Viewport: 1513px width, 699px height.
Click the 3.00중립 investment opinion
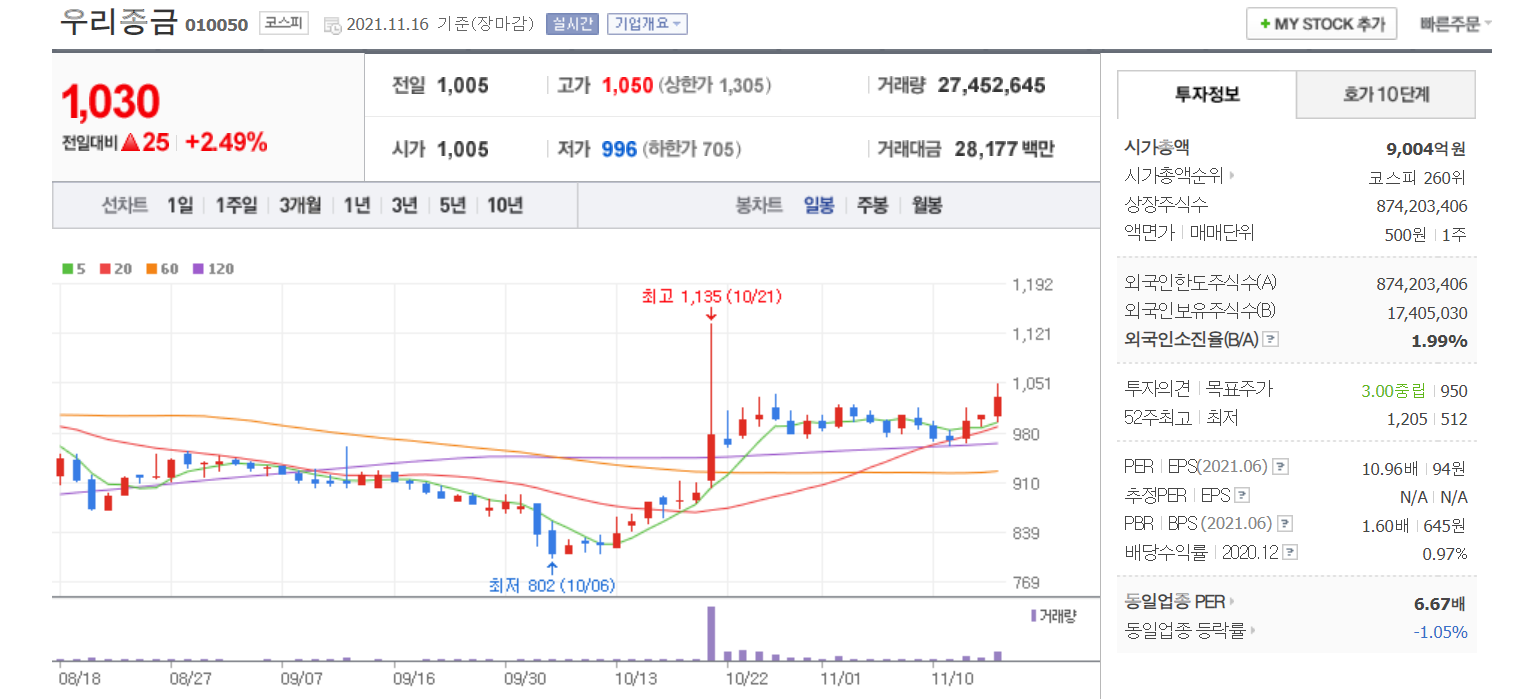(x=1395, y=391)
